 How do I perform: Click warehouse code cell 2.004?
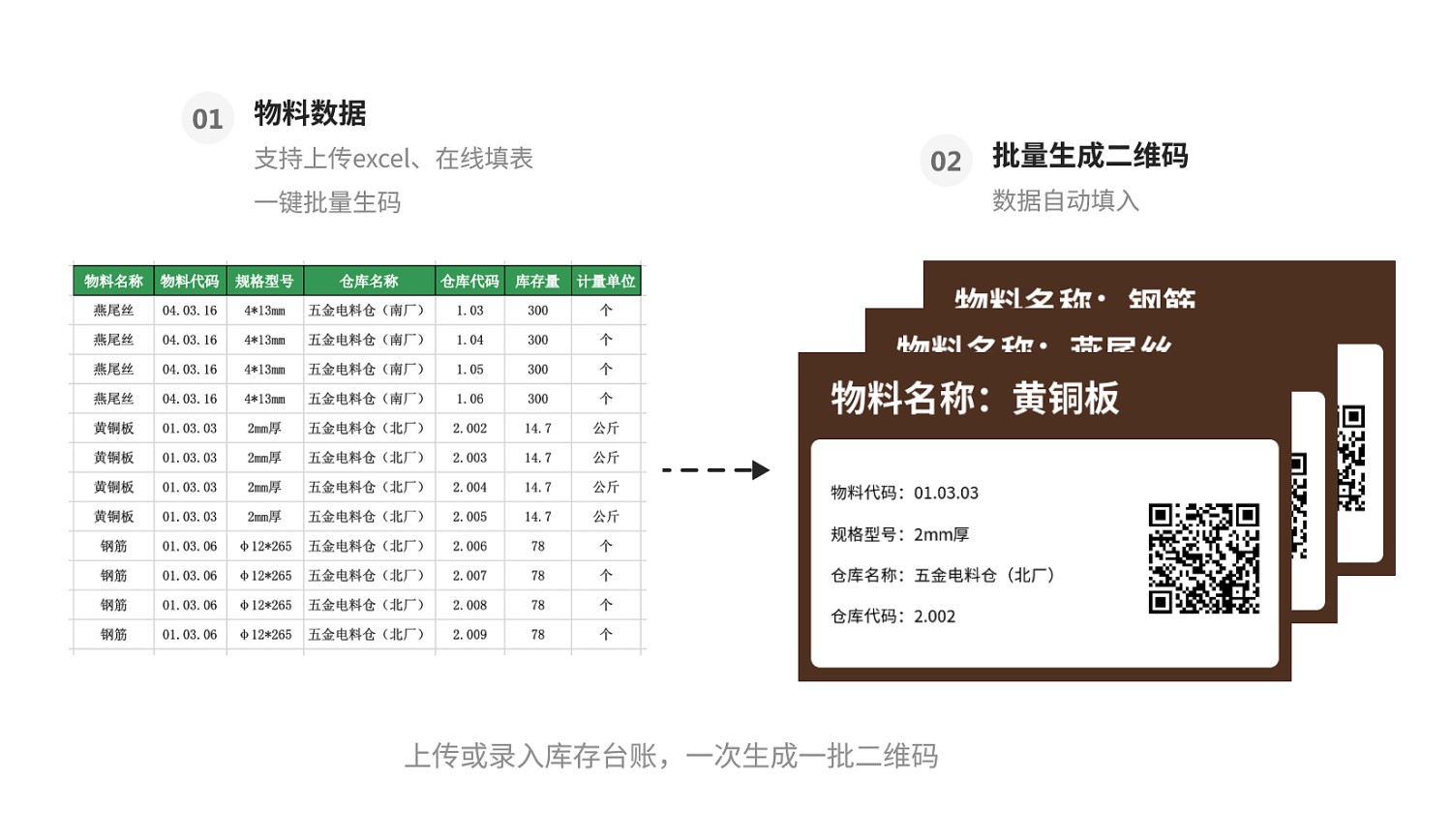(x=469, y=487)
